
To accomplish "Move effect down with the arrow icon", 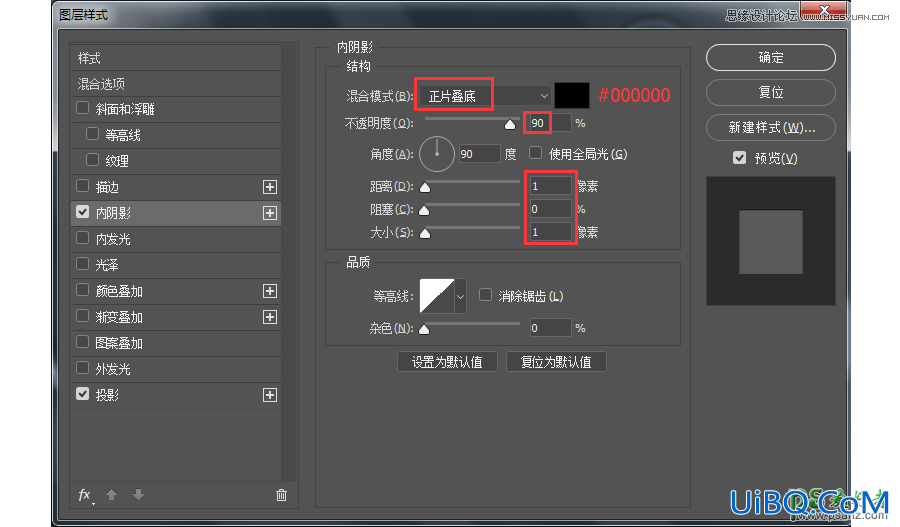I will point(138,494).
